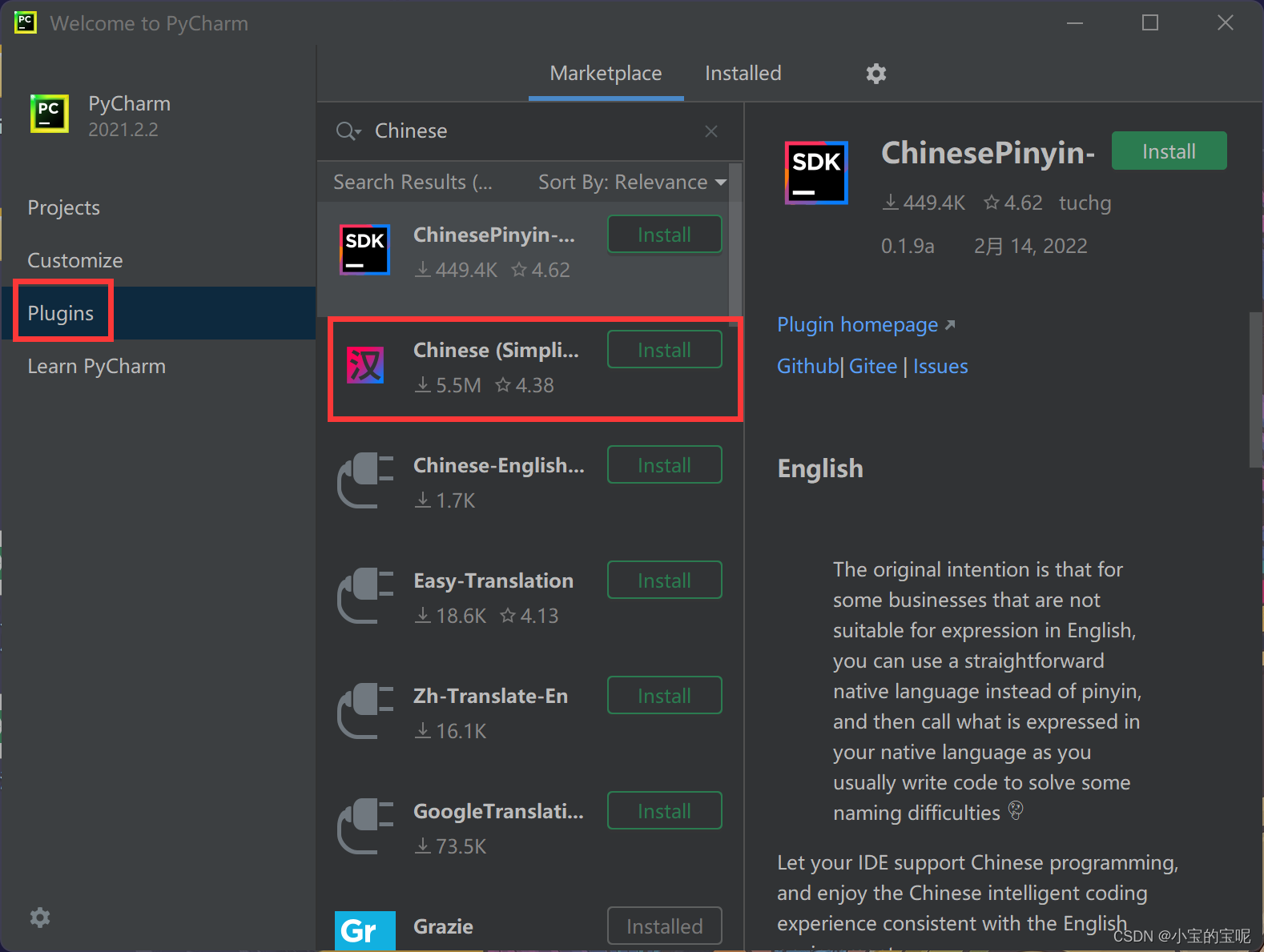Open the Github link
The image size is (1264, 952).
807,367
